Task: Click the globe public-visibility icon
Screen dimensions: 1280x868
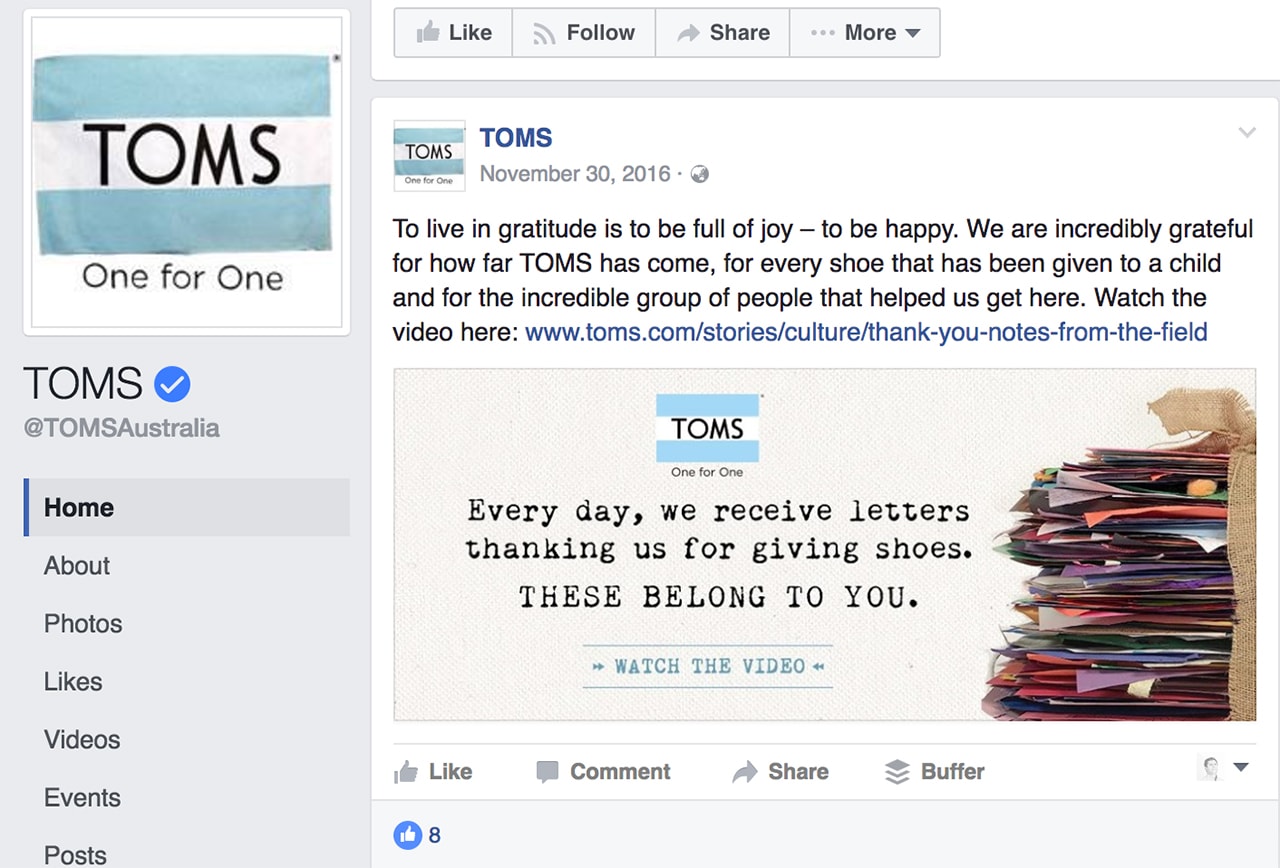Action: point(700,174)
